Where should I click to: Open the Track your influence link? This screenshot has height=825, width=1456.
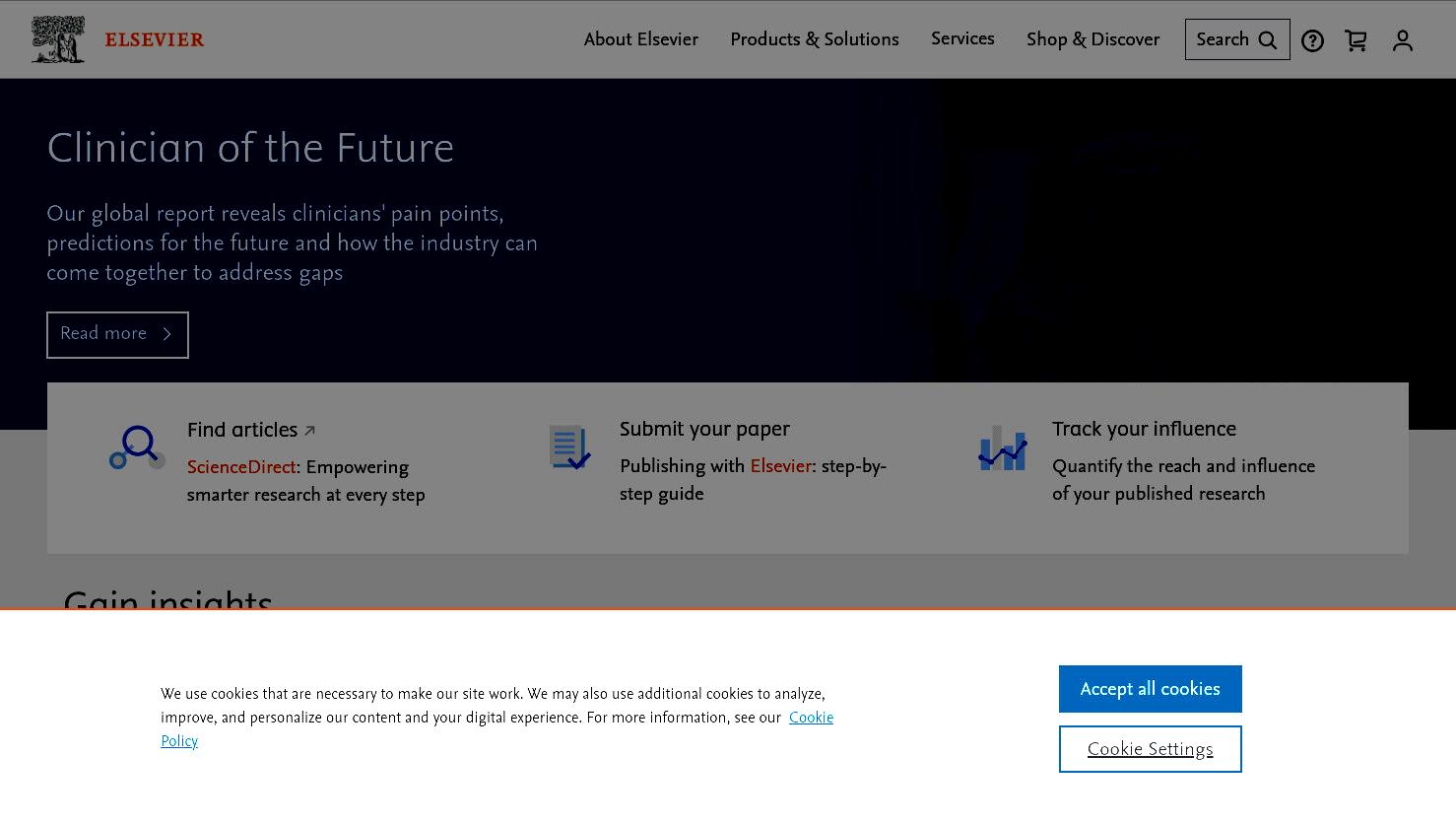[1144, 429]
